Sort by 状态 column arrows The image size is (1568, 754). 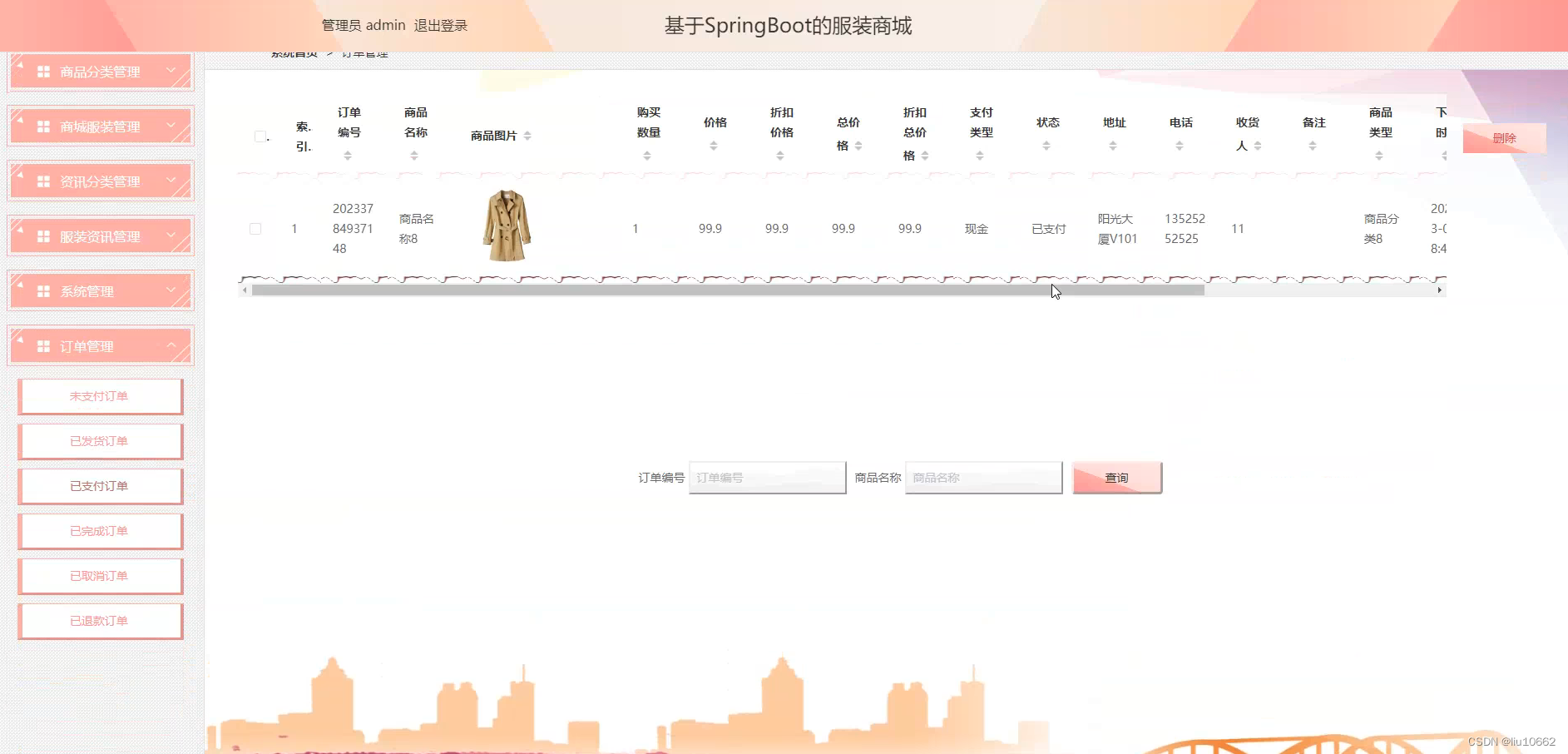tap(1046, 146)
